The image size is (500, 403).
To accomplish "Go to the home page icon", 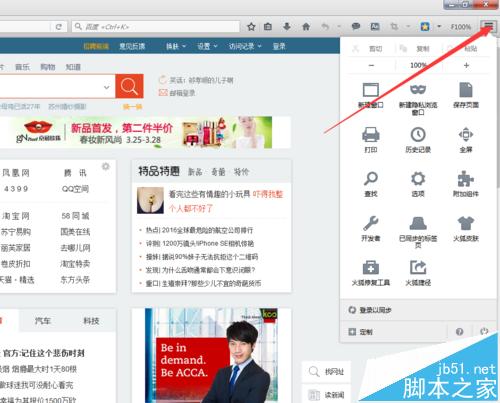I will (x=306, y=26).
